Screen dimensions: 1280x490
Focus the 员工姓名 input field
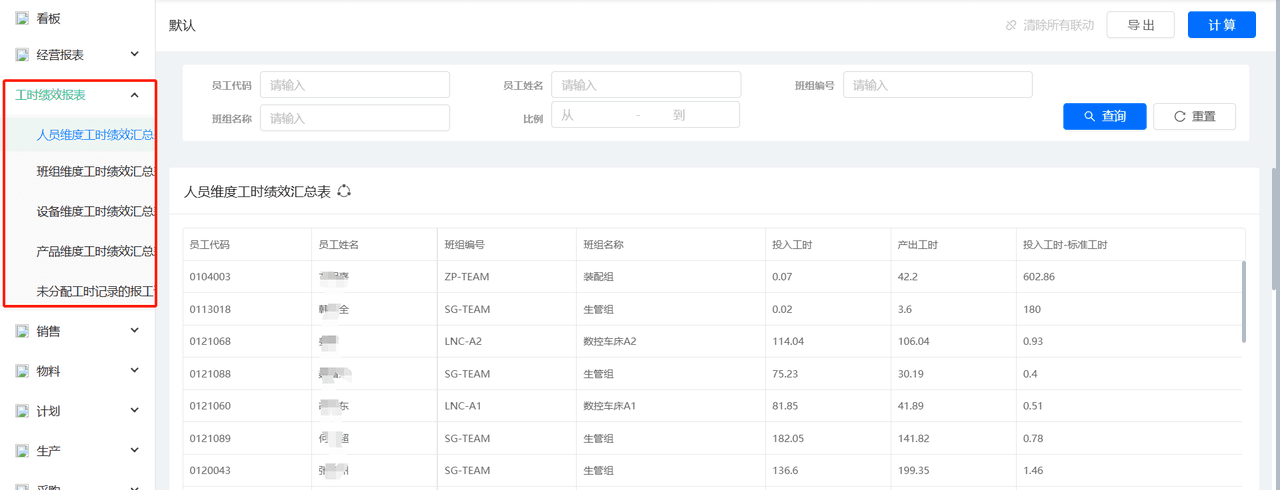646,85
